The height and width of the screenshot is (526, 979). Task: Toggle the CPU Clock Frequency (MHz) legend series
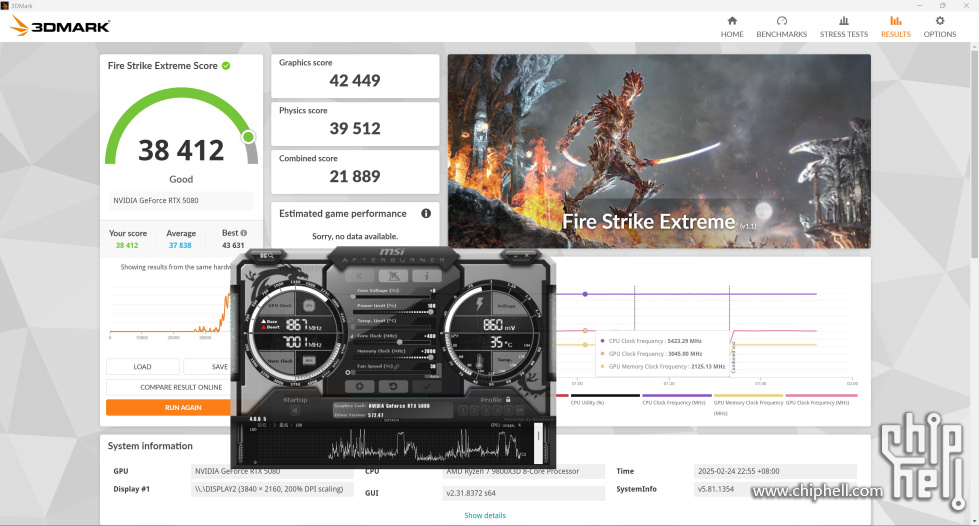pyautogui.click(x=674, y=403)
